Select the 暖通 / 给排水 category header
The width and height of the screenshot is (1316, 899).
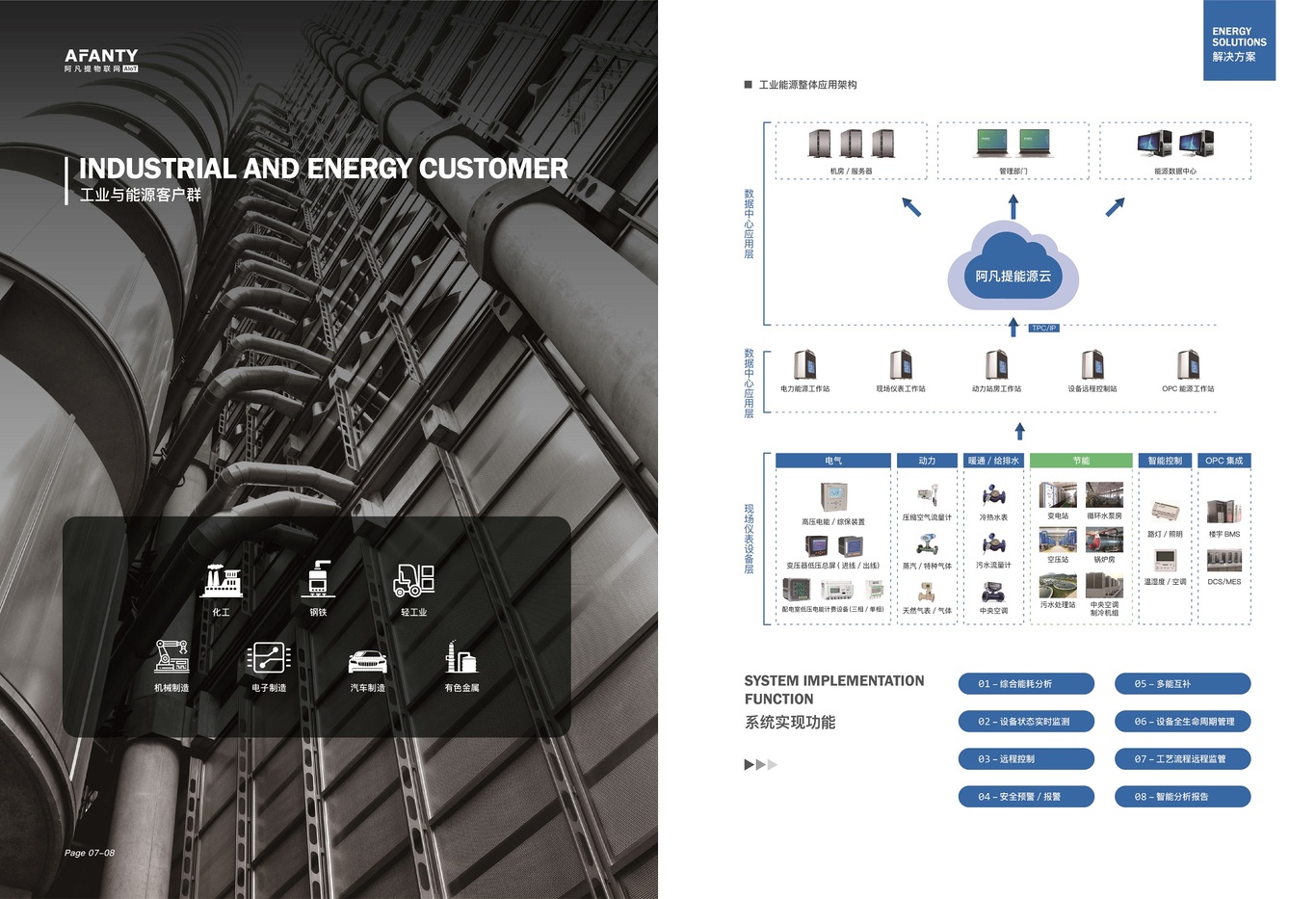coord(993,461)
